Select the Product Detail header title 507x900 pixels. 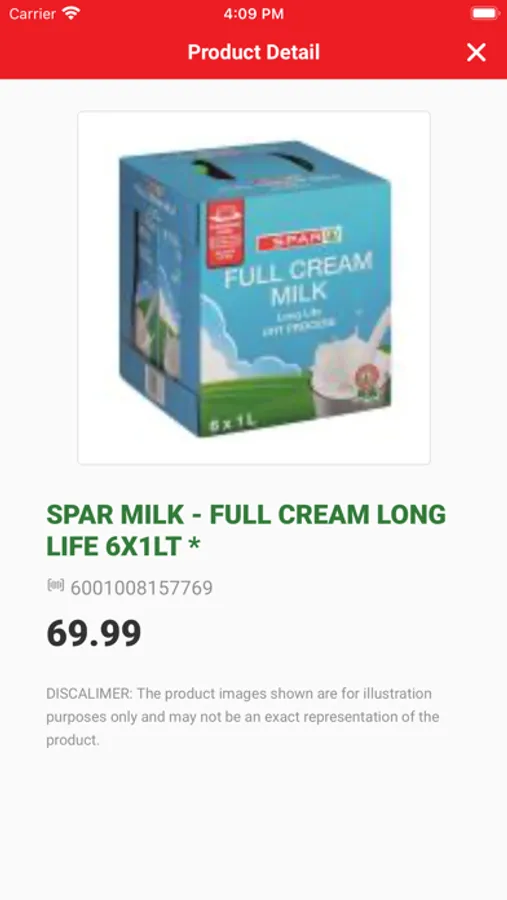(x=254, y=52)
